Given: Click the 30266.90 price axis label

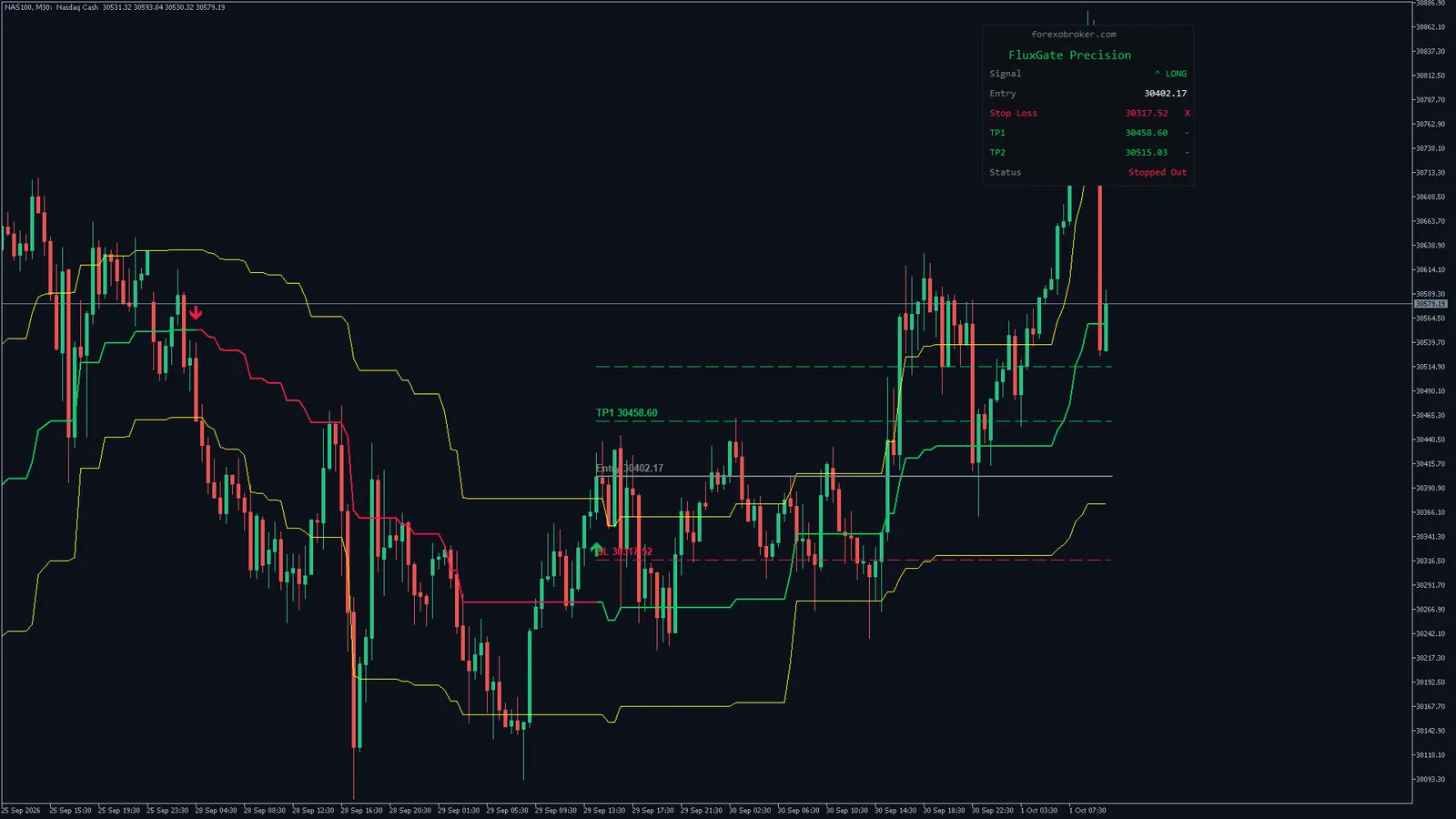Looking at the screenshot, I should [x=1430, y=610].
